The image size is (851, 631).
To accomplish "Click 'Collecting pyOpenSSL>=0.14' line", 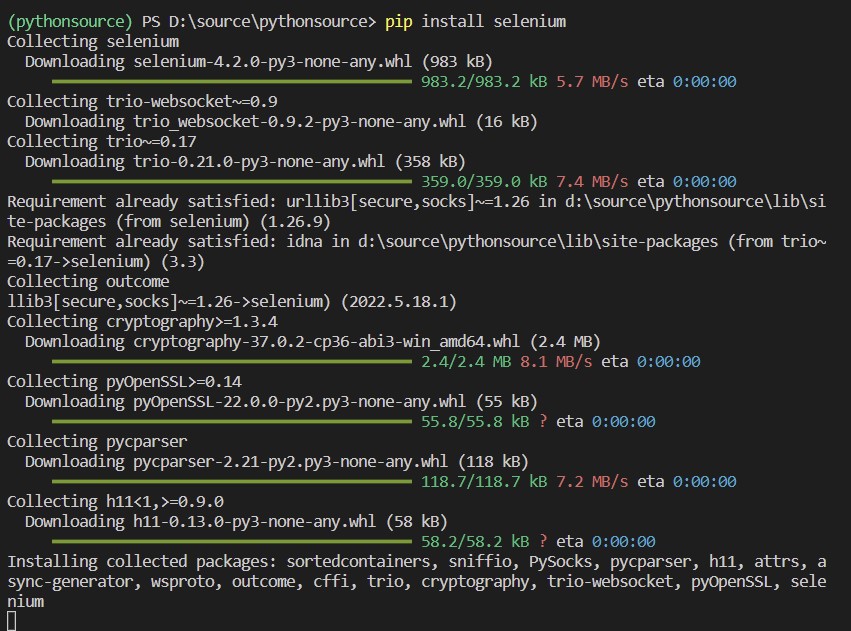I will click(x=124, y=382).
